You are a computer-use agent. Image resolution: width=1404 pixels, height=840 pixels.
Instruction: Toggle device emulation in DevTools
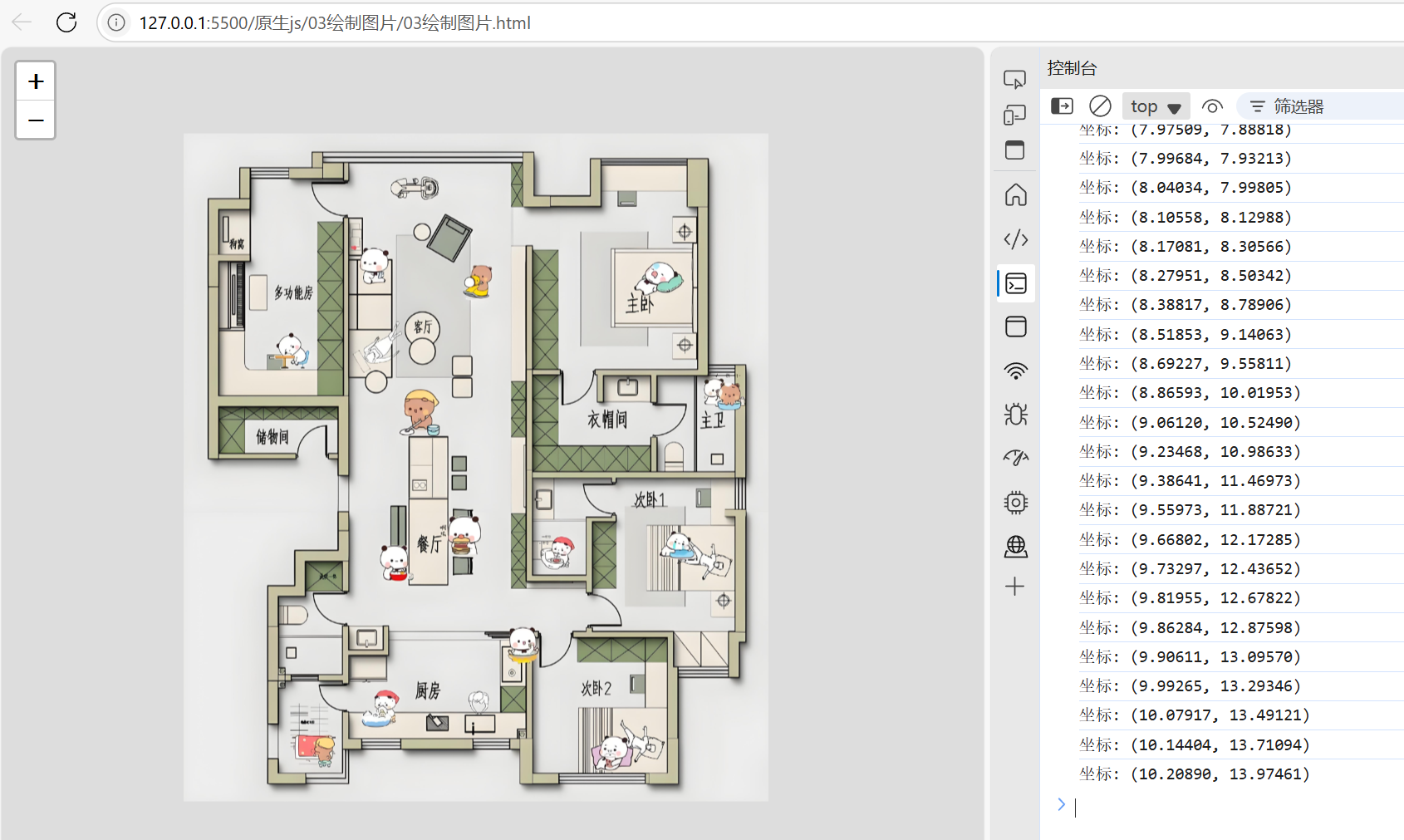[1015, 115]
